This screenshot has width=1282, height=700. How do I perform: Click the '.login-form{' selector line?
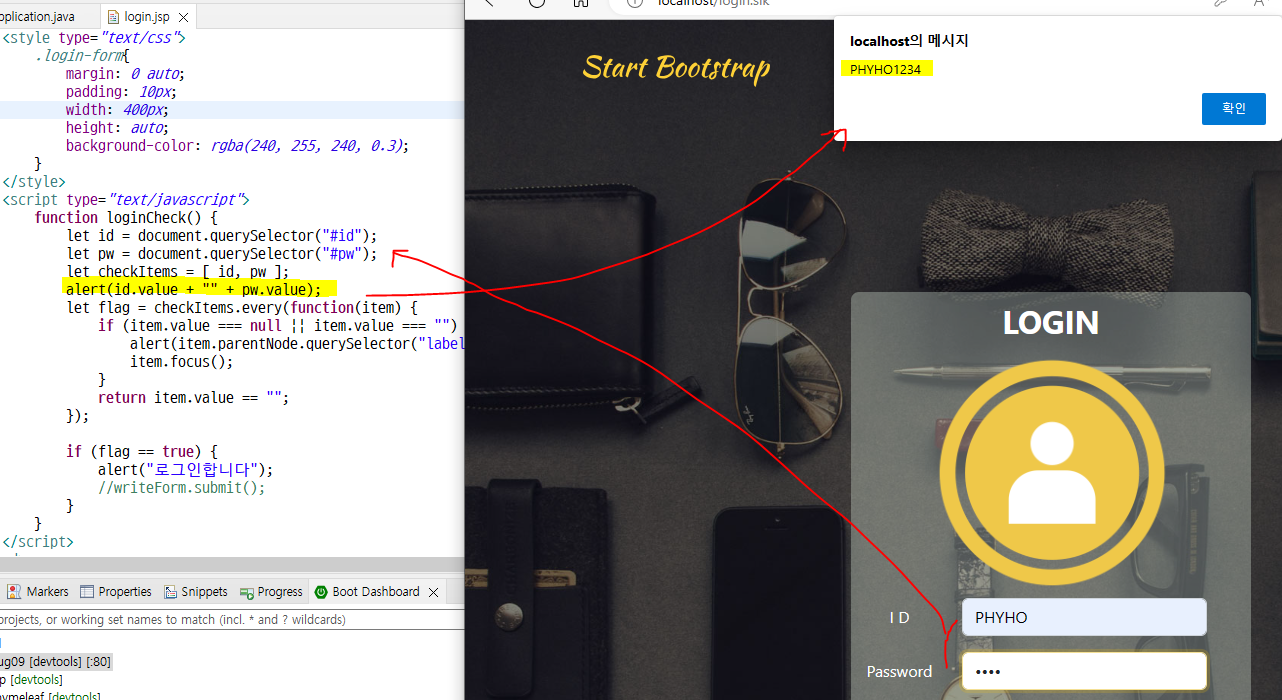(82, 56)
